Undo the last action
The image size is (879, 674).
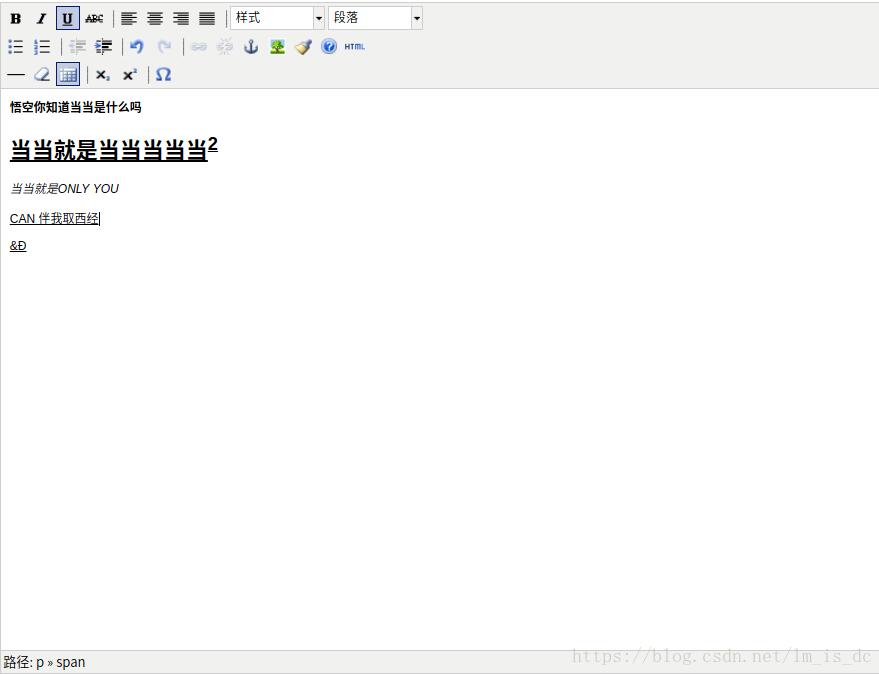(x=136, y=47)
